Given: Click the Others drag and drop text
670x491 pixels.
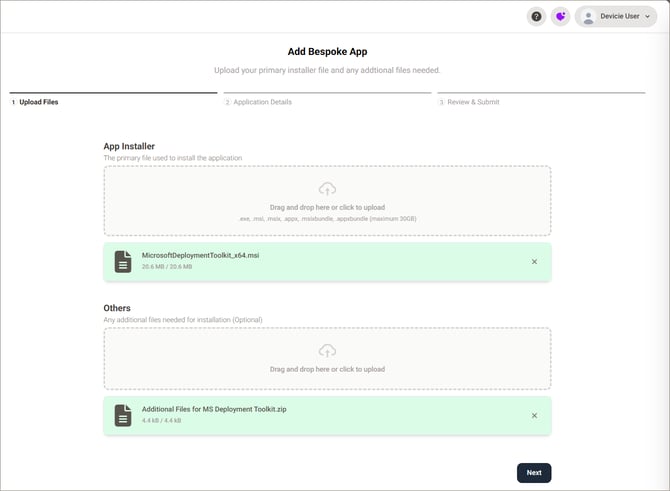Looking at the screenshot, I should coord(327,369).
